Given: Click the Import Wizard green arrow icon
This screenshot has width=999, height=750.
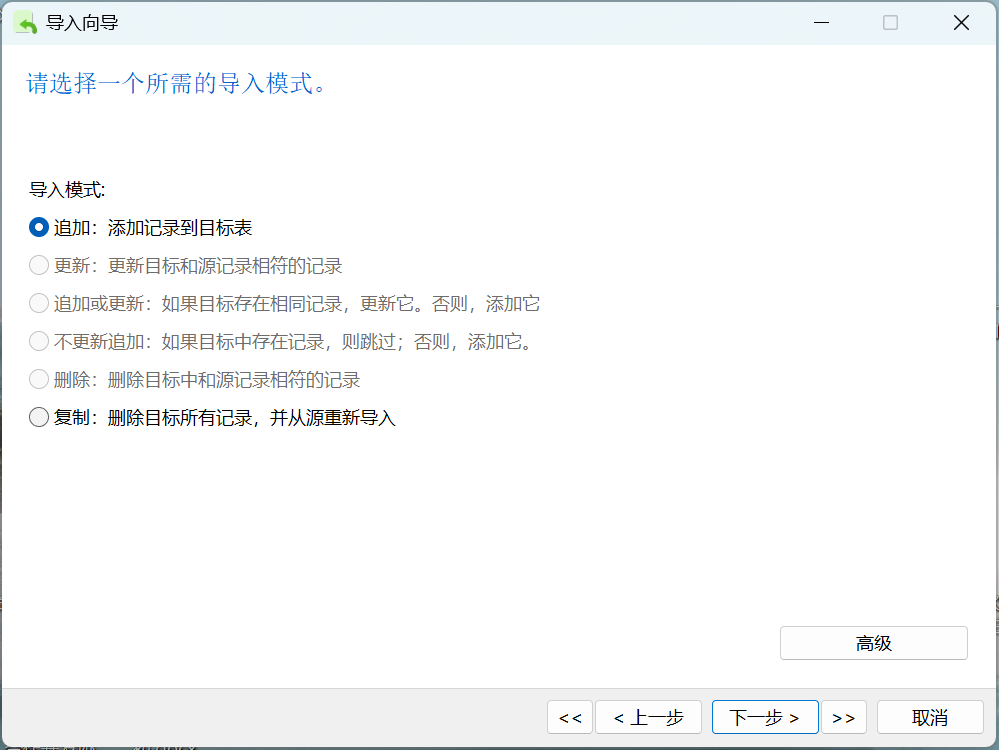Looking at the screenshot, I should point(25,23).
